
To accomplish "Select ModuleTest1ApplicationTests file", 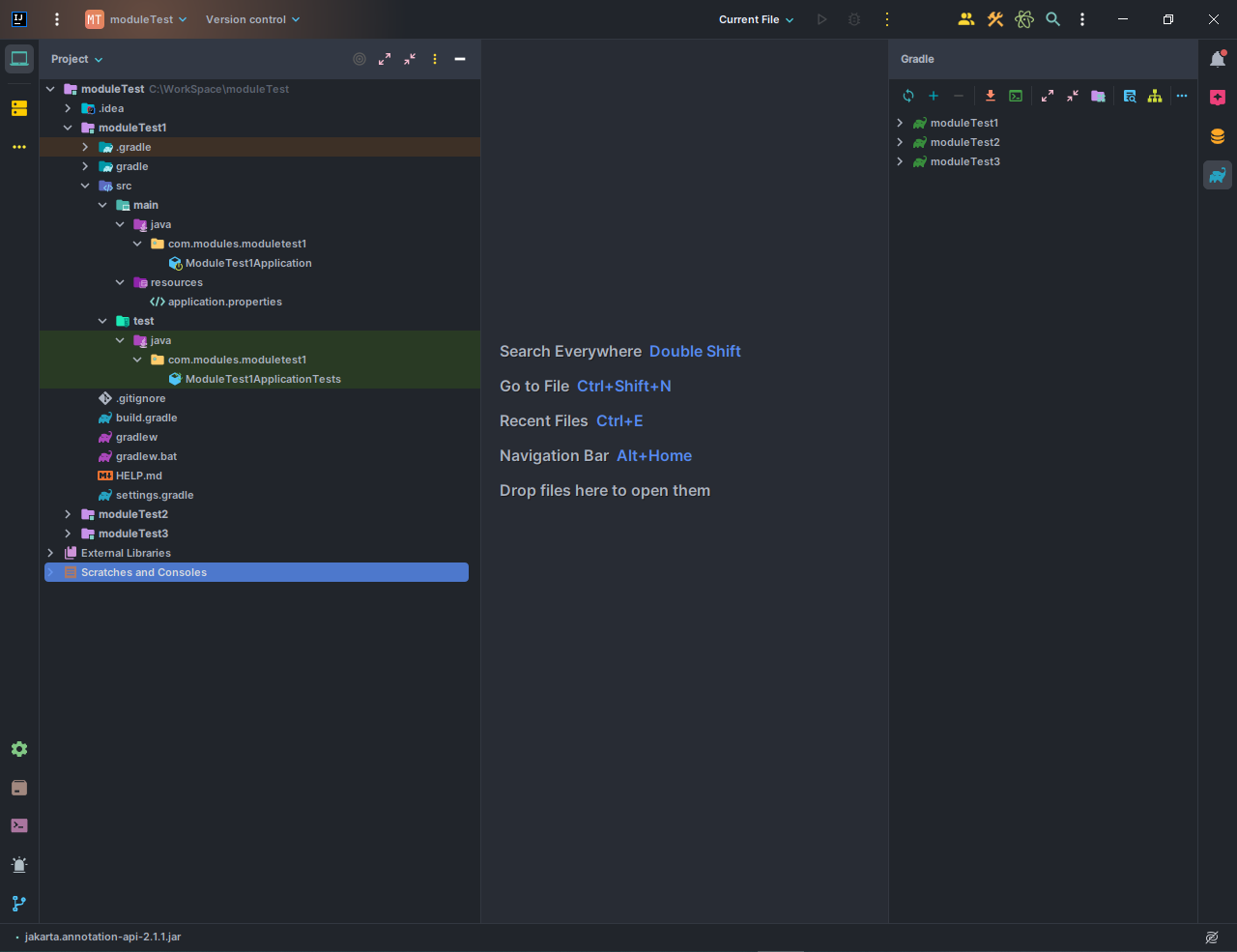I will click(263, 379).
